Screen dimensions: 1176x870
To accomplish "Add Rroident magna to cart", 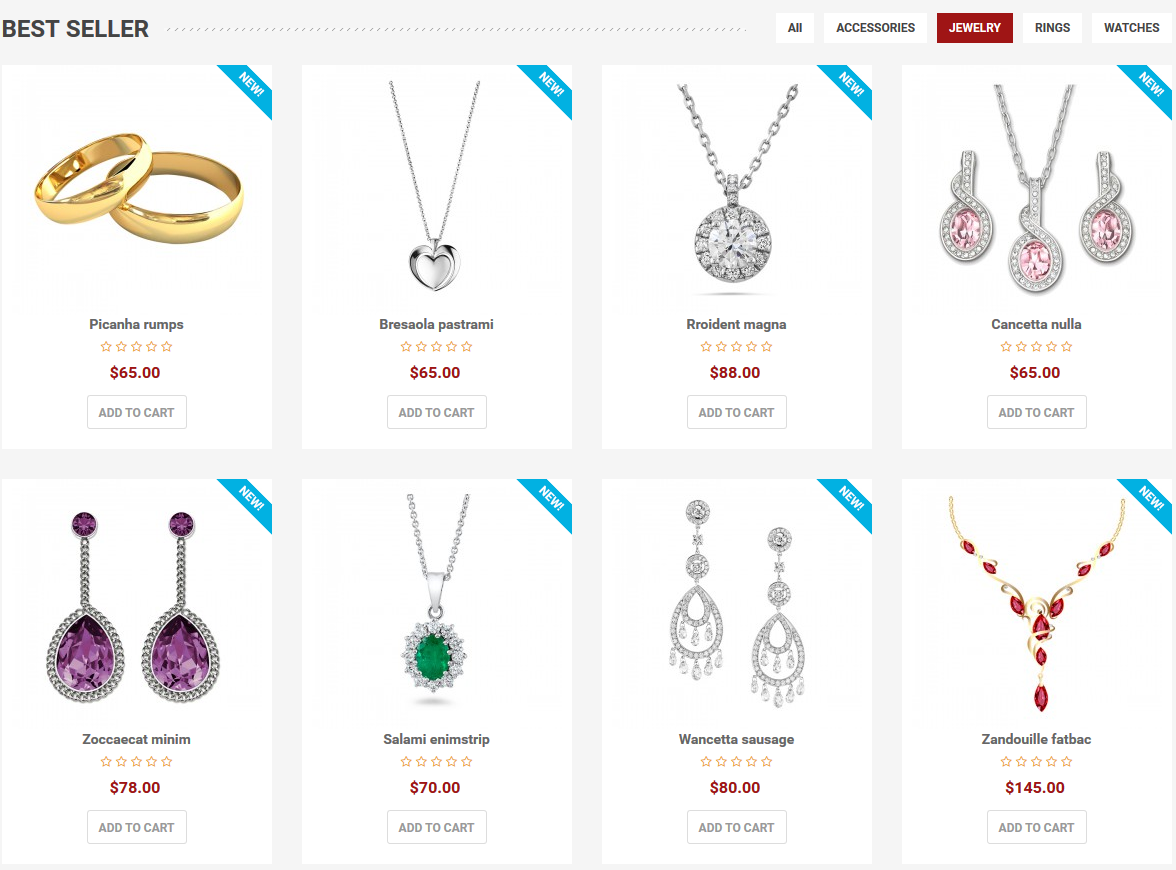I will pyautogui.click(x=736, y=412).
